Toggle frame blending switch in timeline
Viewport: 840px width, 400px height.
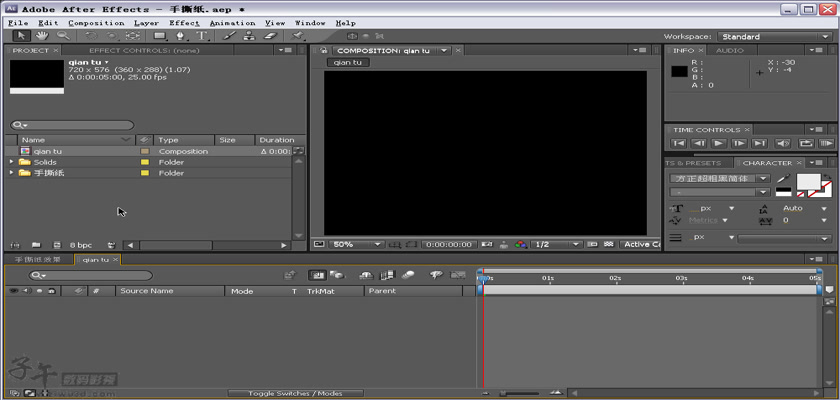coord(387,275)
